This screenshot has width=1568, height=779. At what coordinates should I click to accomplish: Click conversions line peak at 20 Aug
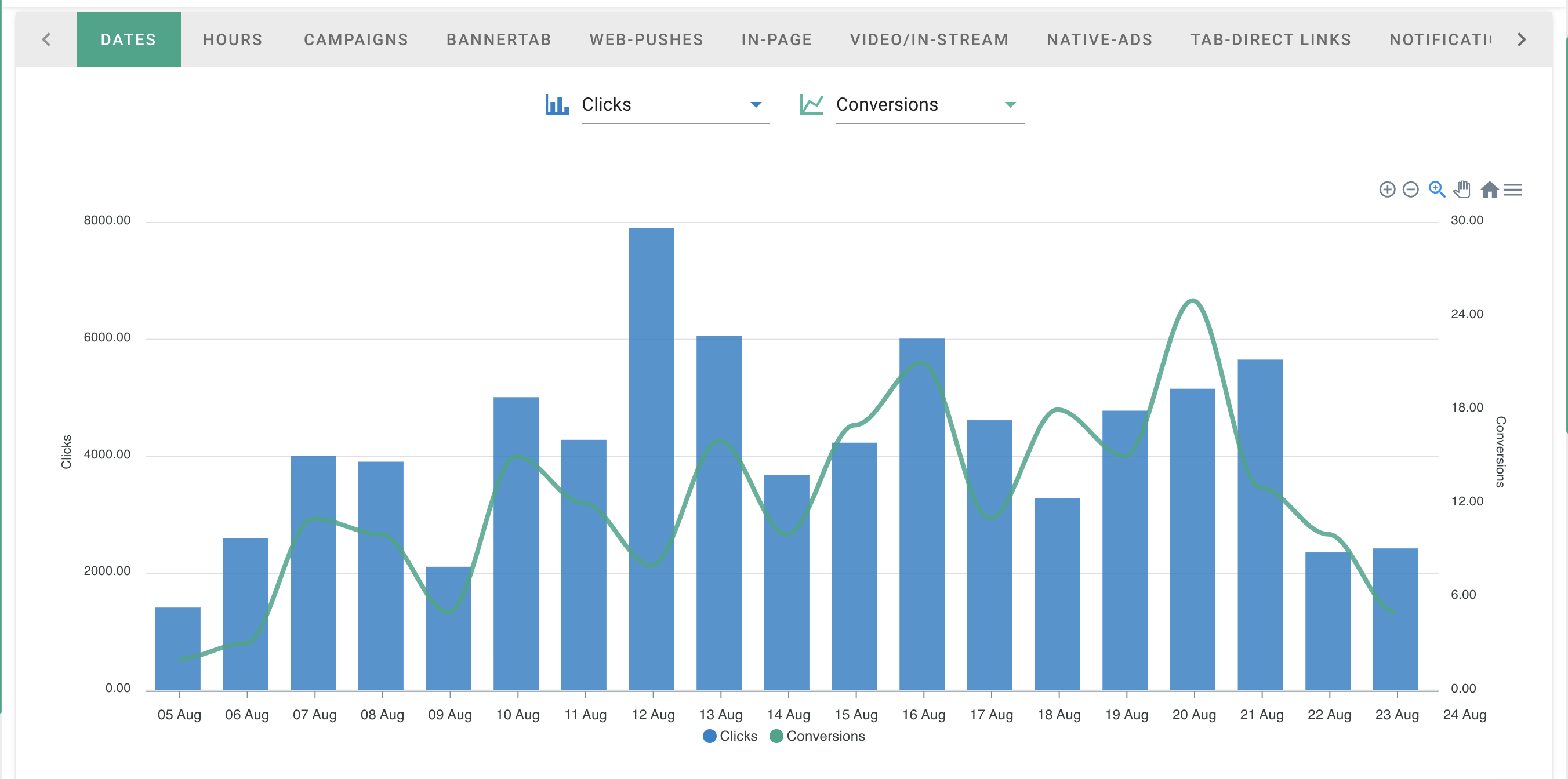point(1193,301)
